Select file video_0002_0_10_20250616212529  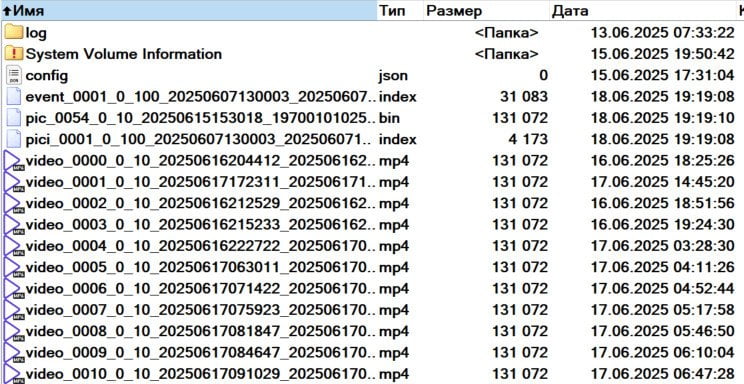click(201, 204)
